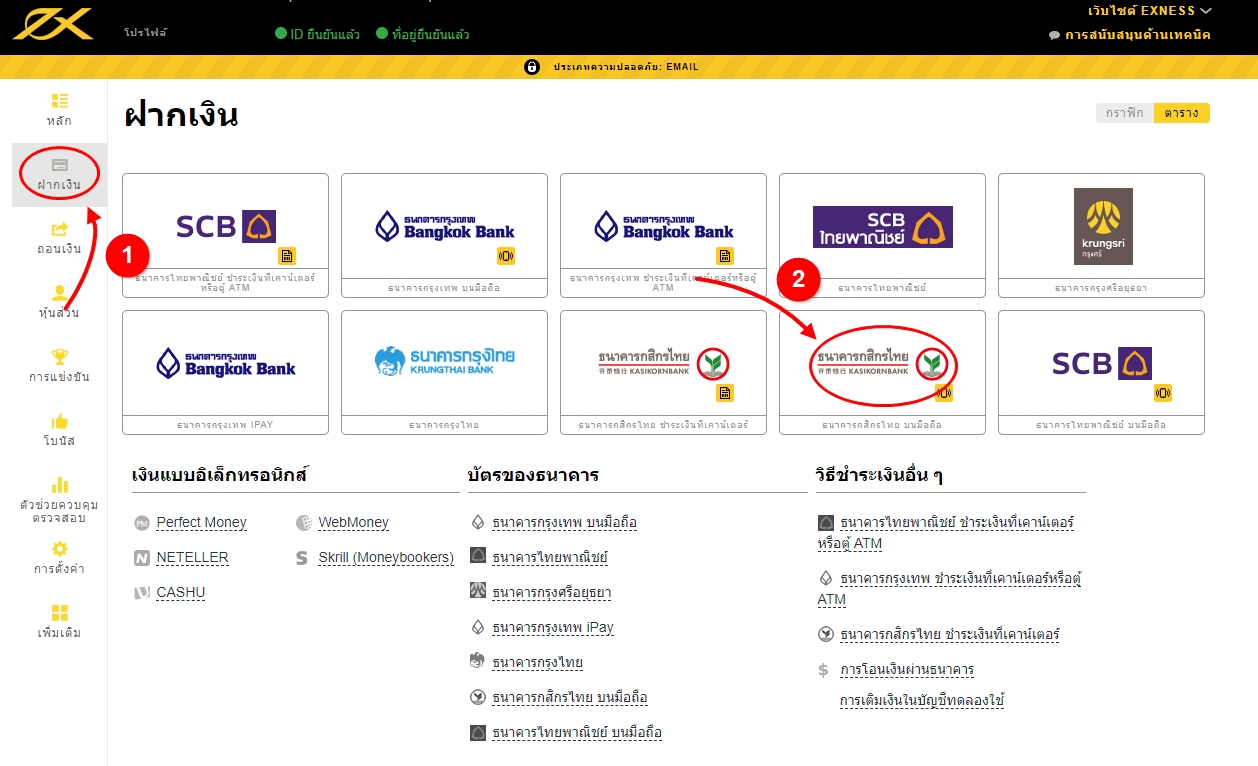This screenshot has height=766, width=1258.
Task: Open the โบนัส thumbs-up sidebar item
Action: click(59, 430)
